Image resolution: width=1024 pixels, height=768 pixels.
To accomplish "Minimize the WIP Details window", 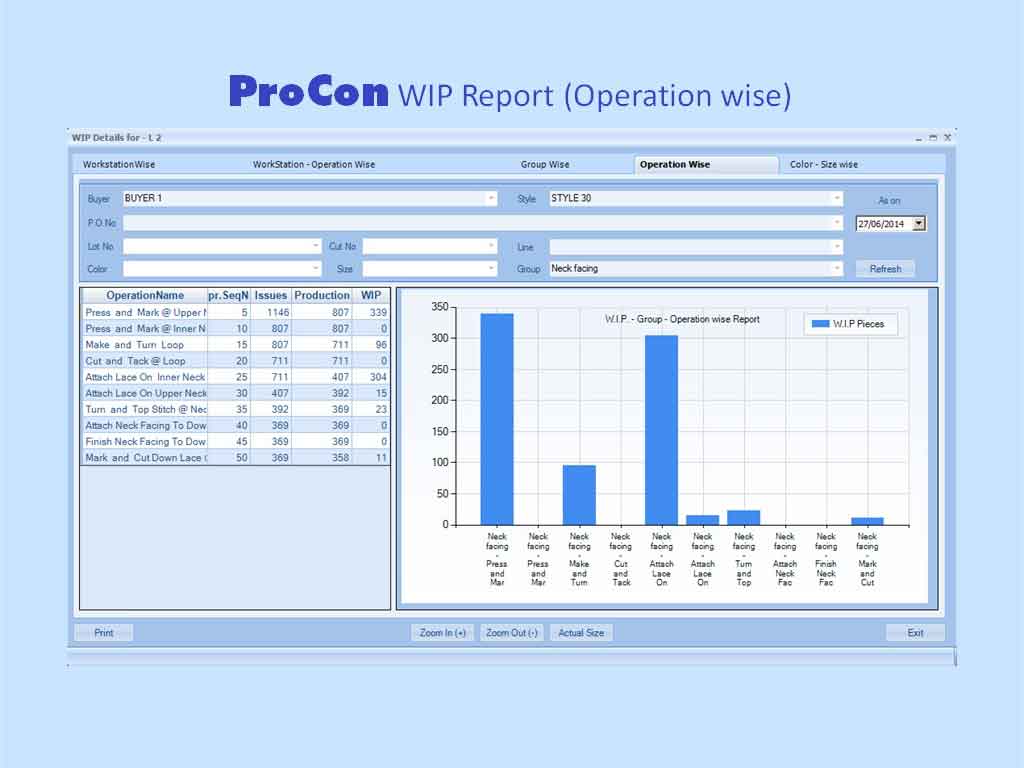I will point(918,138).
